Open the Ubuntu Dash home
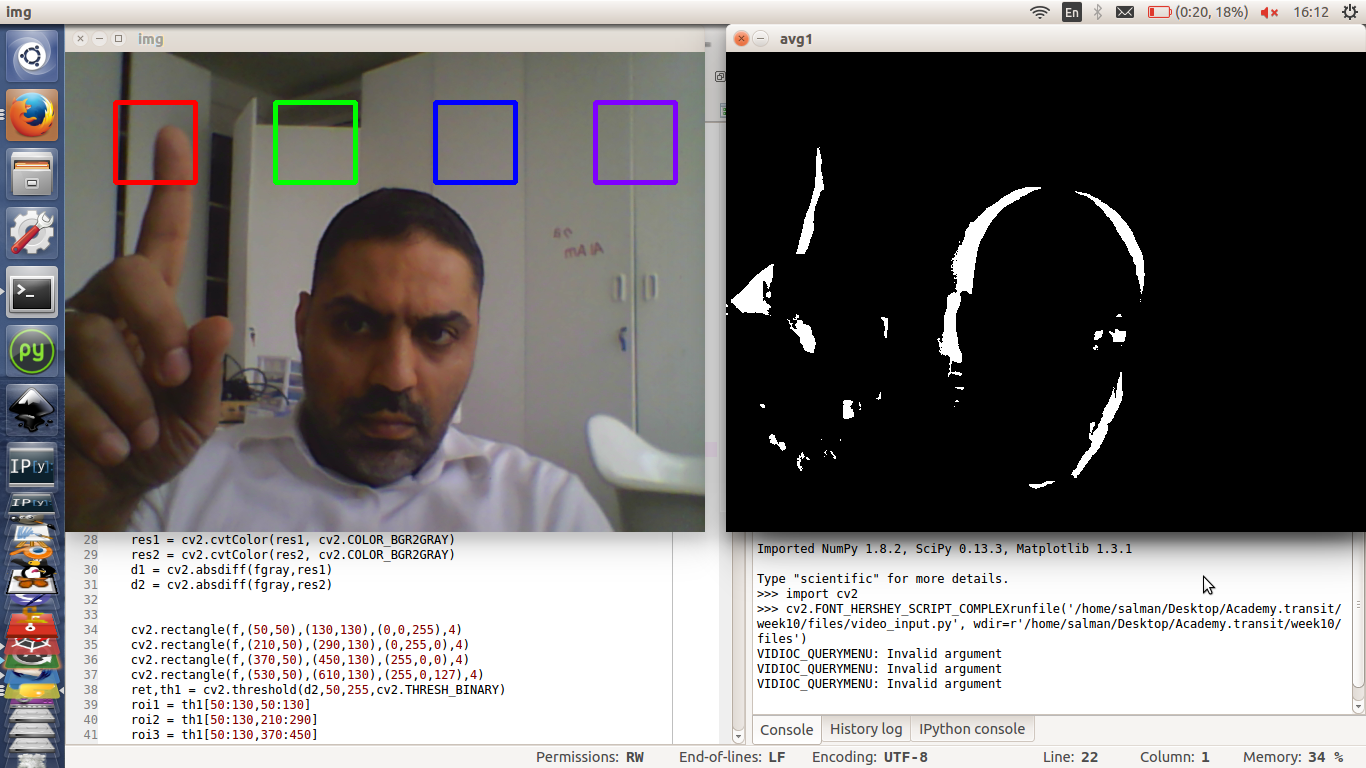1366x768 pixels. pos(32,57)
